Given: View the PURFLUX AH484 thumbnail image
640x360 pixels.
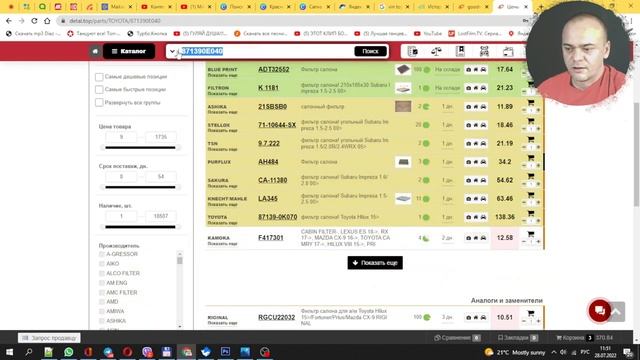Looking at the screenshot, I should point(403,162).
